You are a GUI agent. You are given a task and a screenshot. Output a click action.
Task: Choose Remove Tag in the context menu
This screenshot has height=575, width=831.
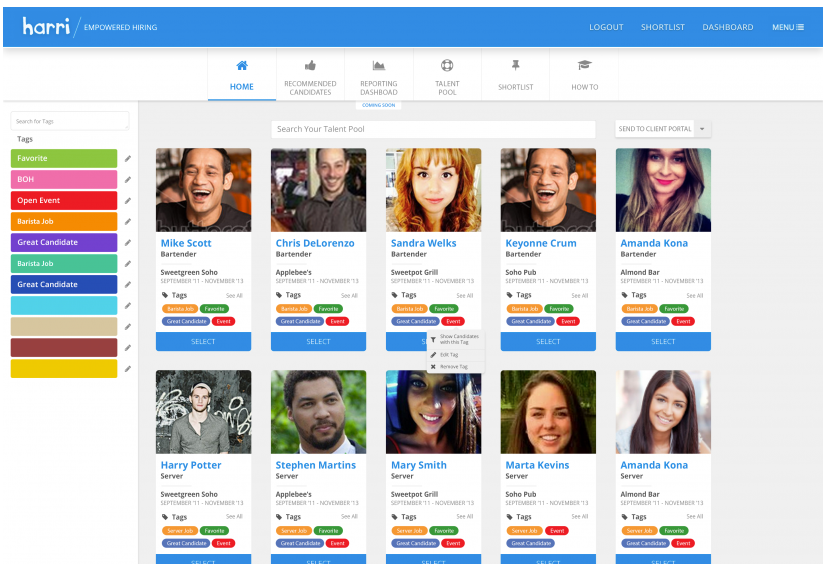tap(456, 367)
